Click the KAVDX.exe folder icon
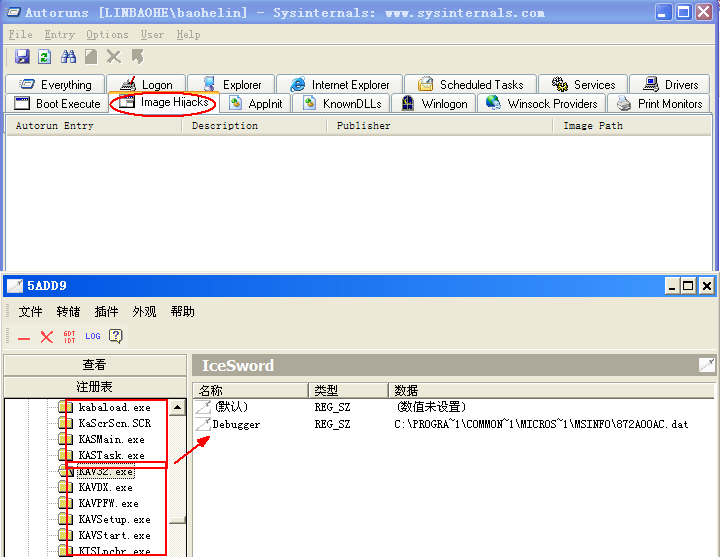720x557 pixels. (66, 487)
